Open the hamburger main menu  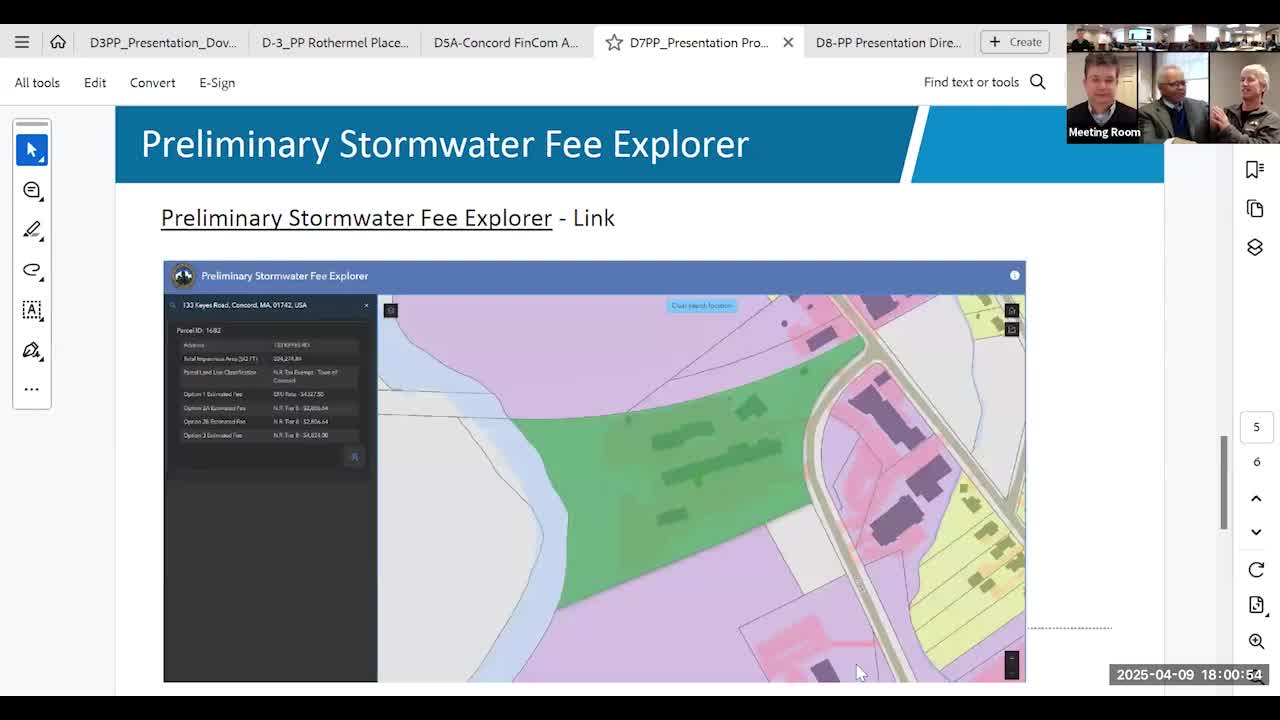click(22, 42)
